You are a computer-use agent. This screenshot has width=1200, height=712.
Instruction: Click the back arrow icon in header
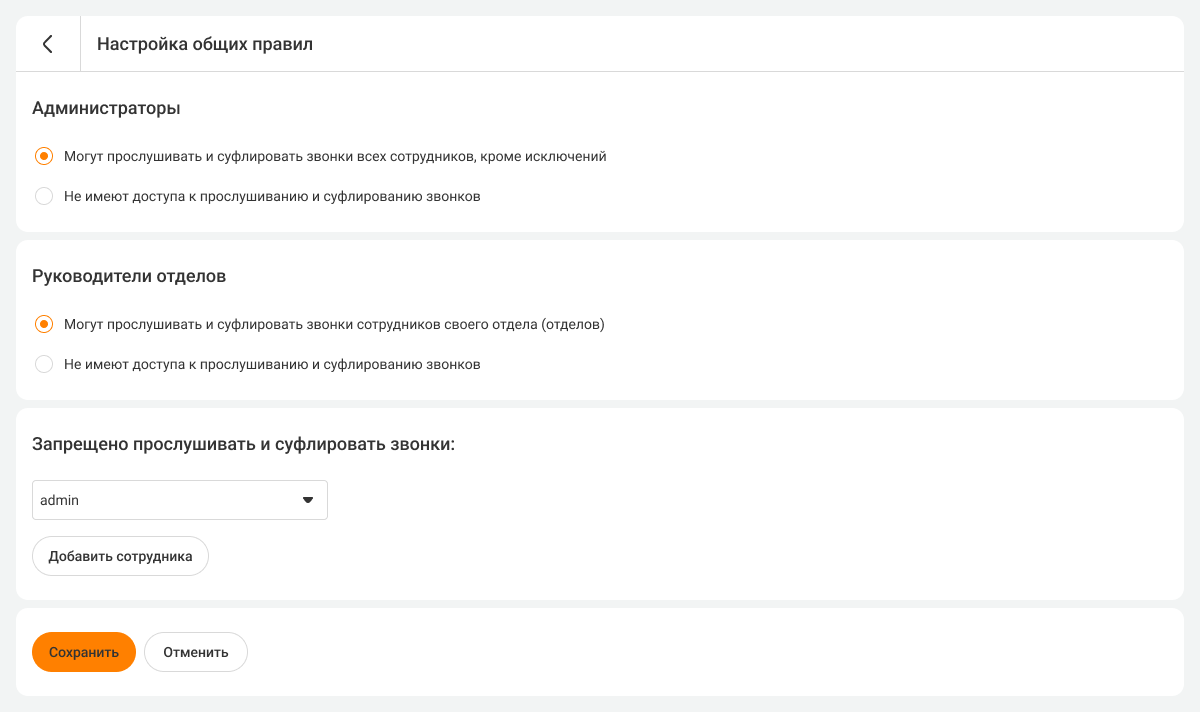click(47, 44)
